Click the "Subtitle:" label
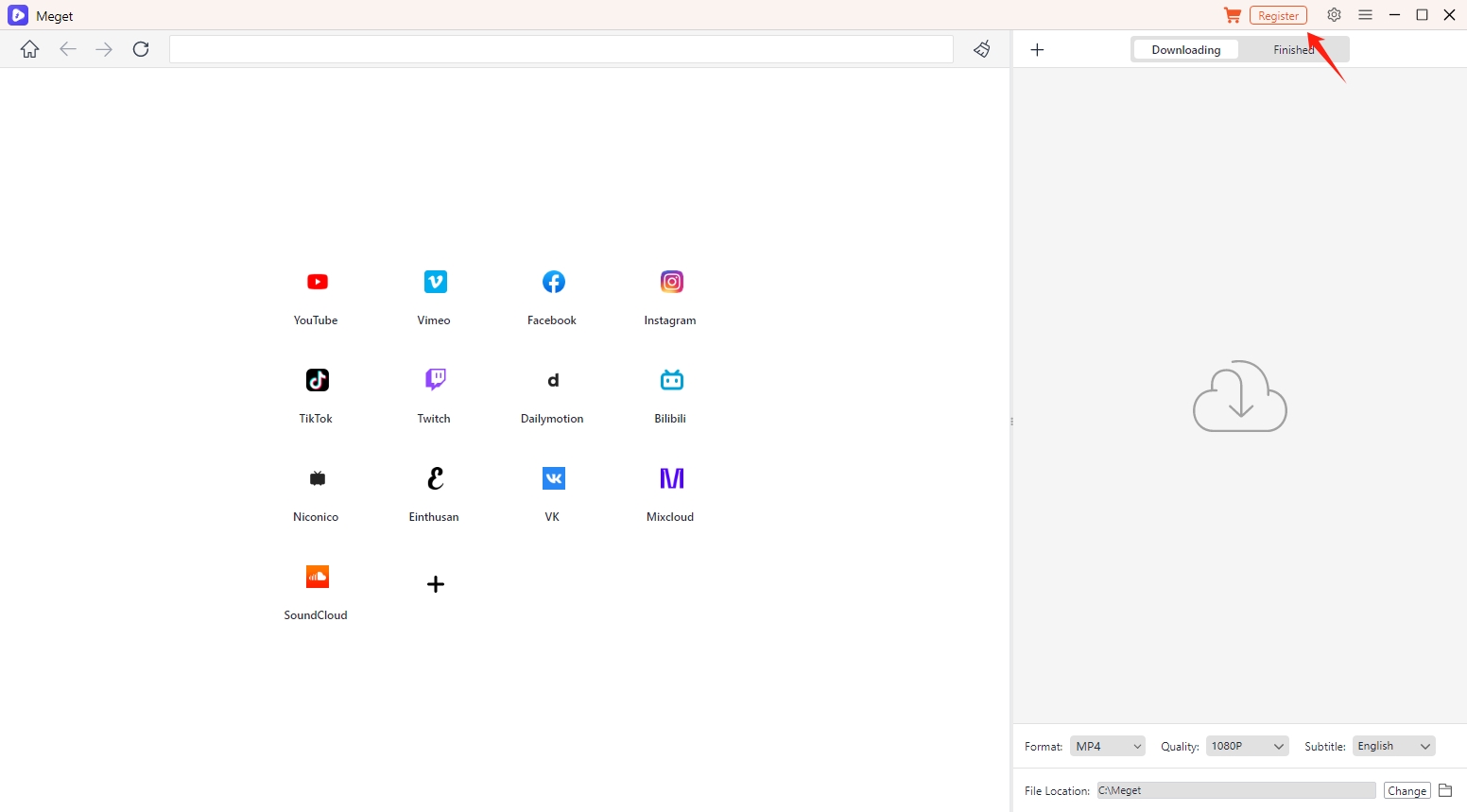Image resolution: width=1467 pixels, height=812 pixels. click(x=1325, y=747)
